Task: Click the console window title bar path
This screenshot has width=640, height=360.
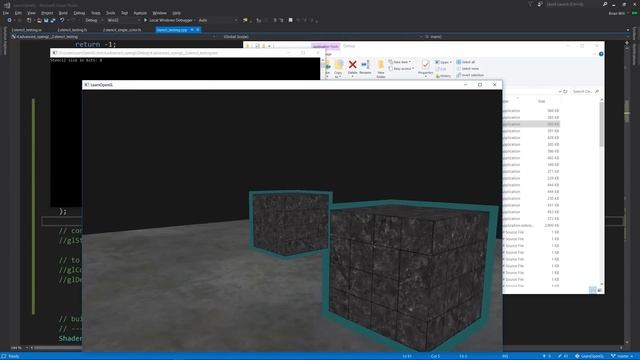Action: [x=139, y=53]
